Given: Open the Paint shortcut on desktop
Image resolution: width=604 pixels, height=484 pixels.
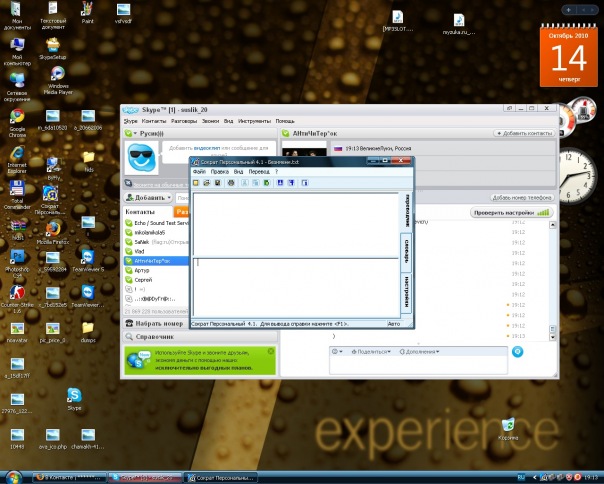Looking at the screenshot, I should (x=87, y=10).
